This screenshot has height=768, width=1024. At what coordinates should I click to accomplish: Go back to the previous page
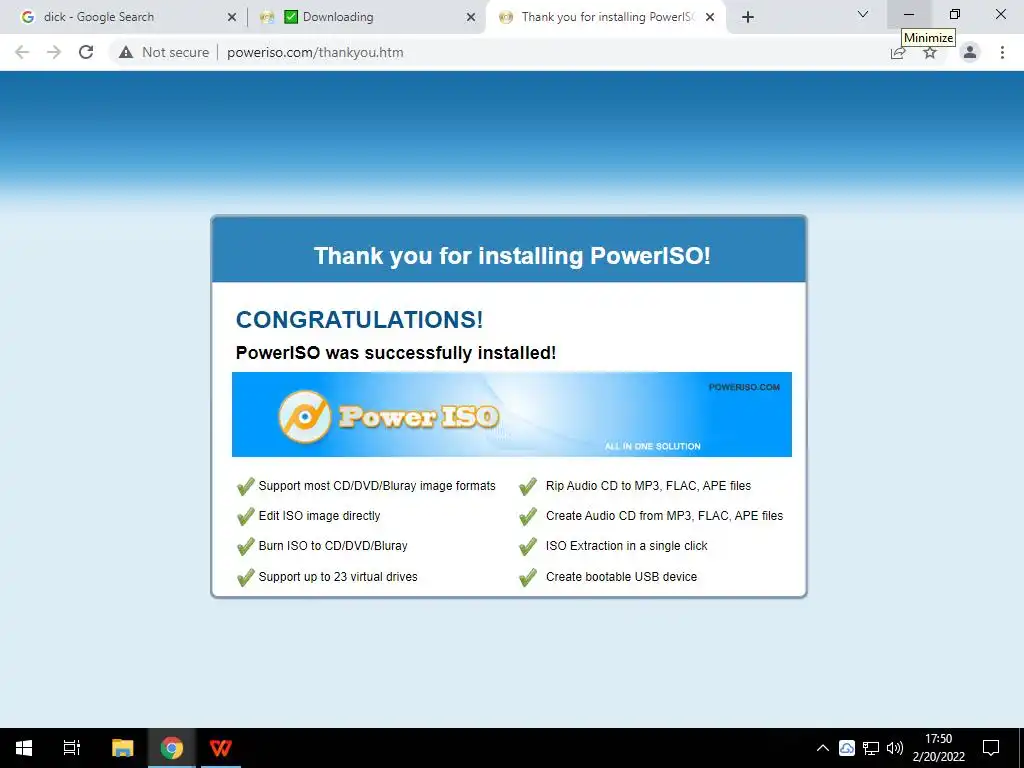(22, 52)
